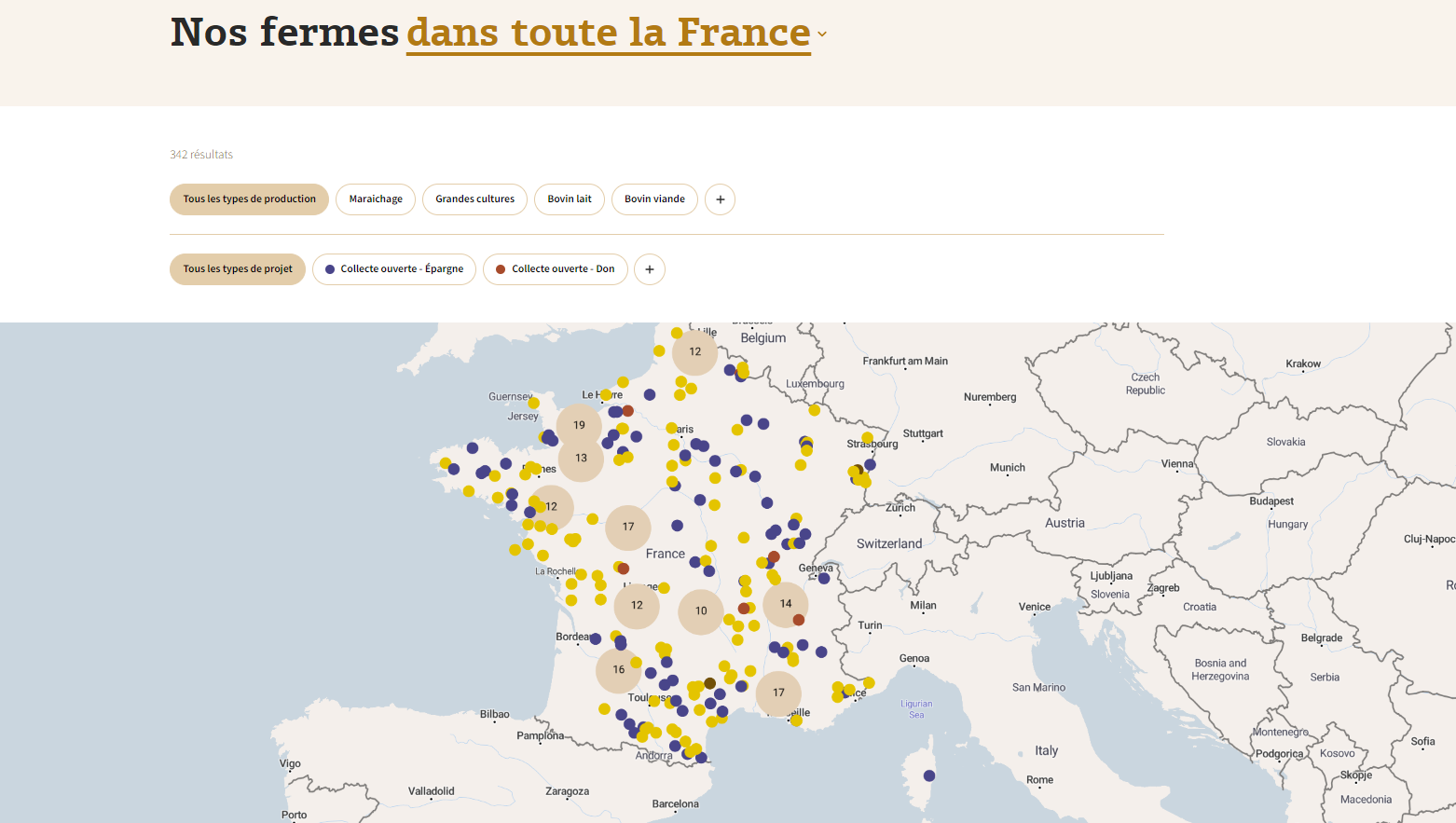1456x823 pixels.
Task: Toggle the Maraîchage production filter
Action: coord(376,199)
